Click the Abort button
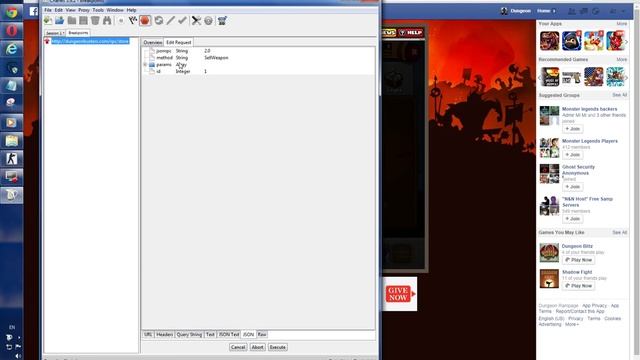The width and height of the screenshot is (640, 360). click(x=257, y=347)
